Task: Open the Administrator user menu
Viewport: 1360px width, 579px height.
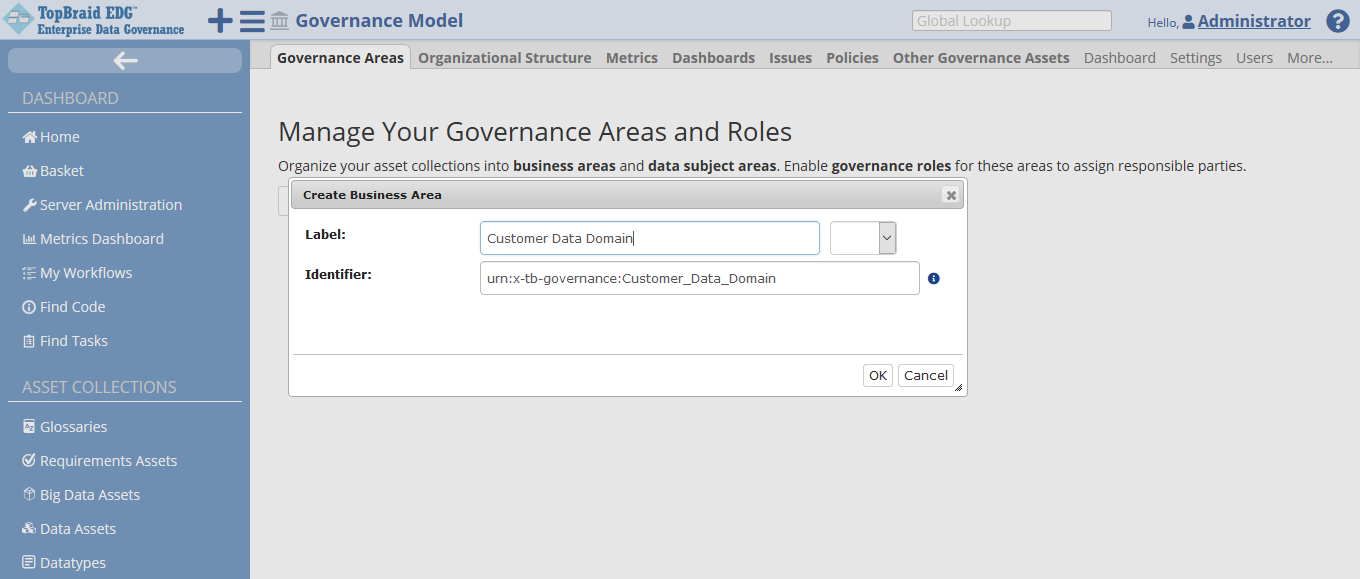Action: pos(1253,21)
